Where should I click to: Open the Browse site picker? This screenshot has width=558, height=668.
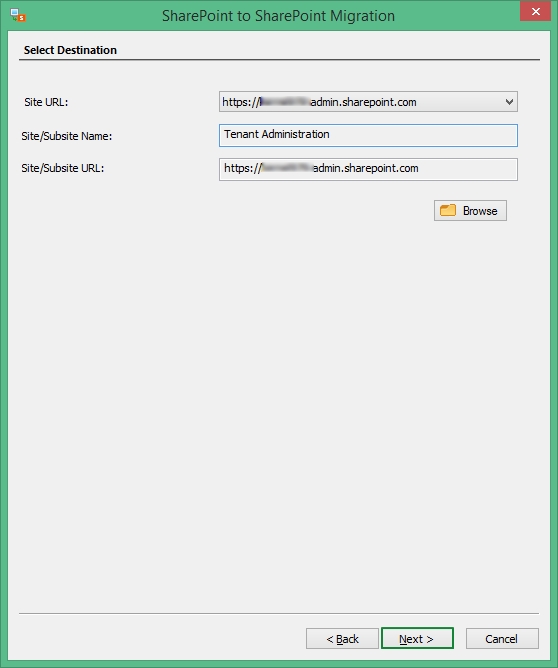470,210
